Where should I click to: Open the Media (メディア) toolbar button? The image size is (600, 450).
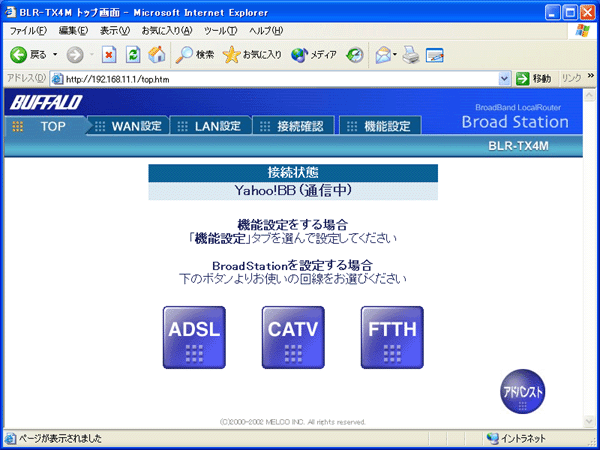click(x=313, y=55)
